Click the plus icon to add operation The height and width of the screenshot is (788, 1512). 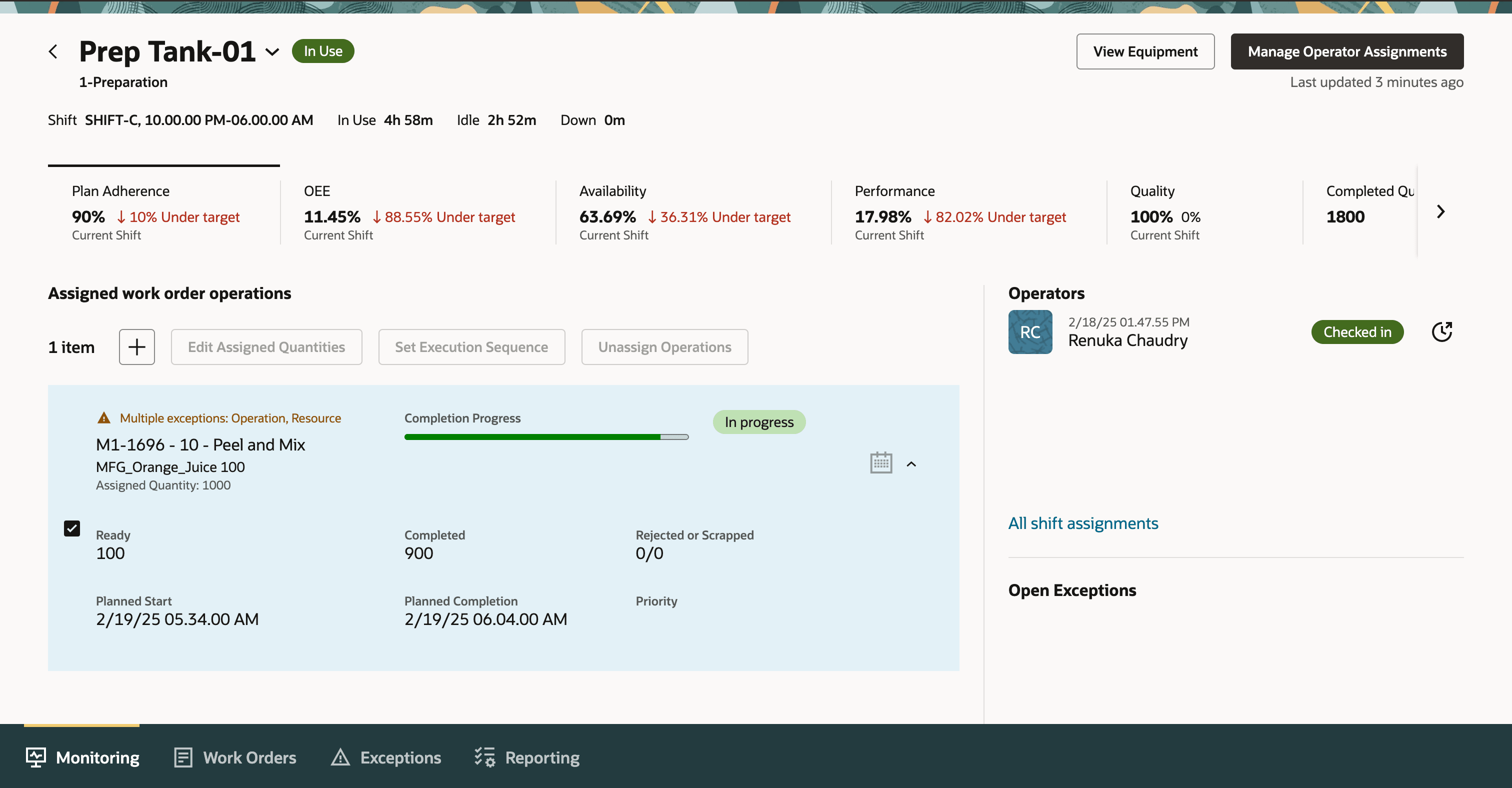[x=137, y=347]
